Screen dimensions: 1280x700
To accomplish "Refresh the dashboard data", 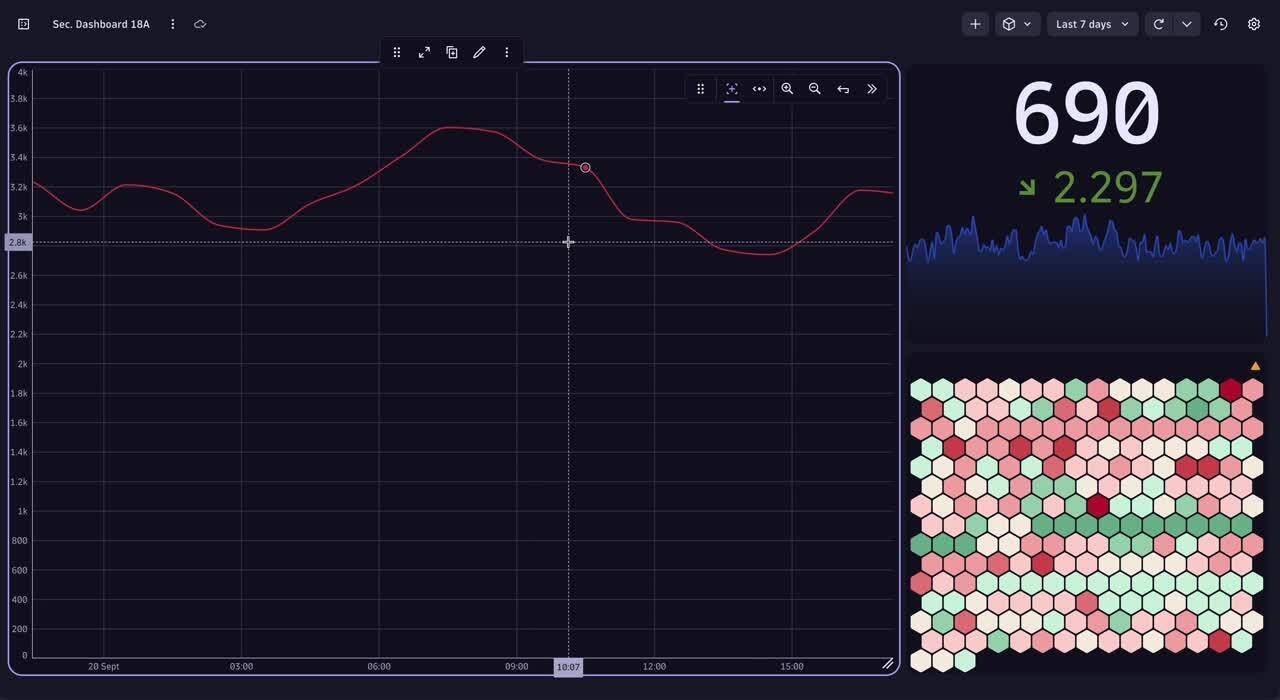I will (1159, 24).
